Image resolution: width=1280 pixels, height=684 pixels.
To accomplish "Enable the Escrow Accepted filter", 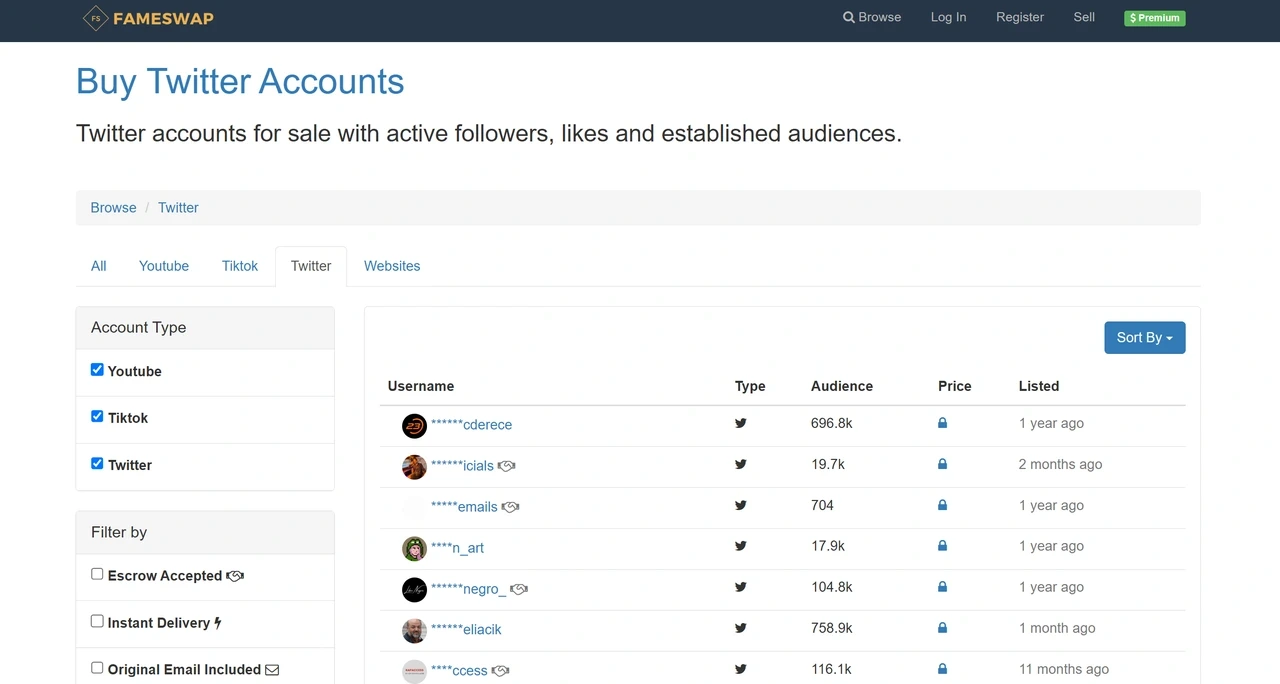I will click(x=97, y=573).
